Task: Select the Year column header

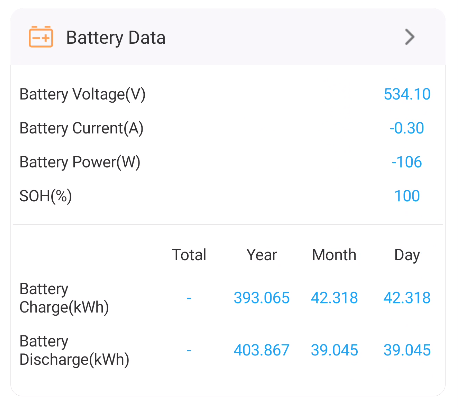Action: click(x=262, y=255)
